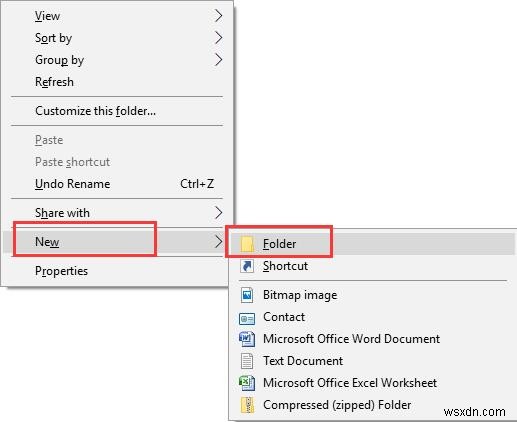The width and height of the screenshot is (517, 422).
Task: Expand the Sort by submenu arrow
Action: pyautogui.click(x=218, y=38)
